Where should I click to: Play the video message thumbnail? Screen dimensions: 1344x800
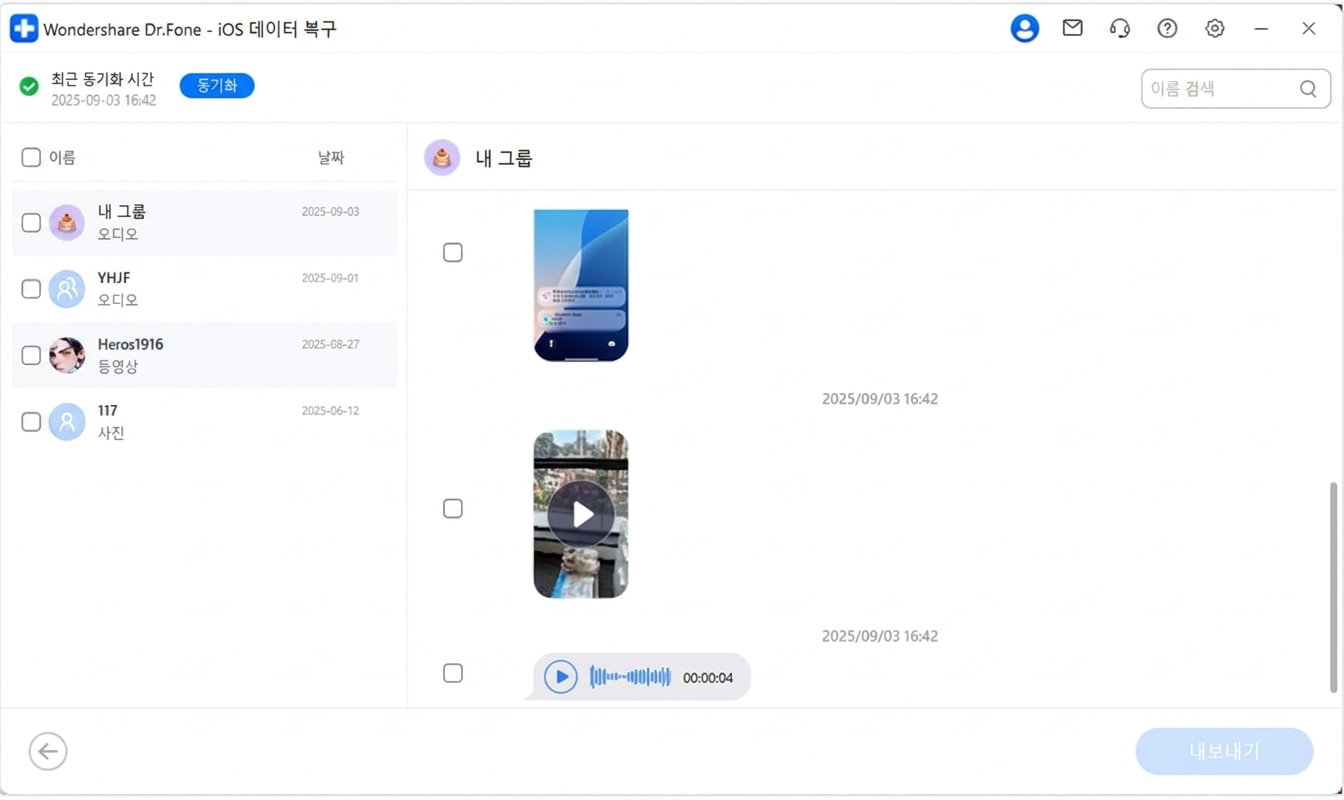click(x=581, y=514)
